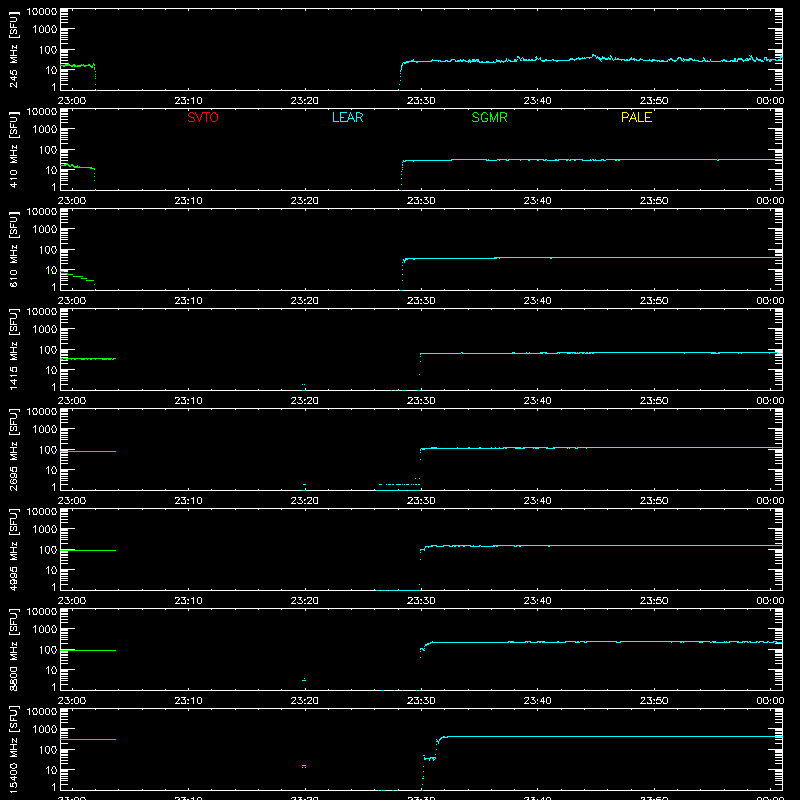Click the 23:30 tick label under 1415 MHz panel
This screenshot has width=800, height=800.
(421, 401)
